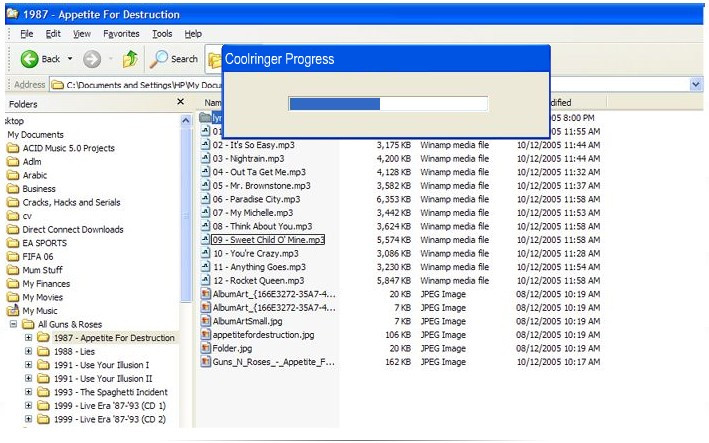This screenshot has height=443, width=709.
Task: Close the Folders pane
Action: (180, 102)
